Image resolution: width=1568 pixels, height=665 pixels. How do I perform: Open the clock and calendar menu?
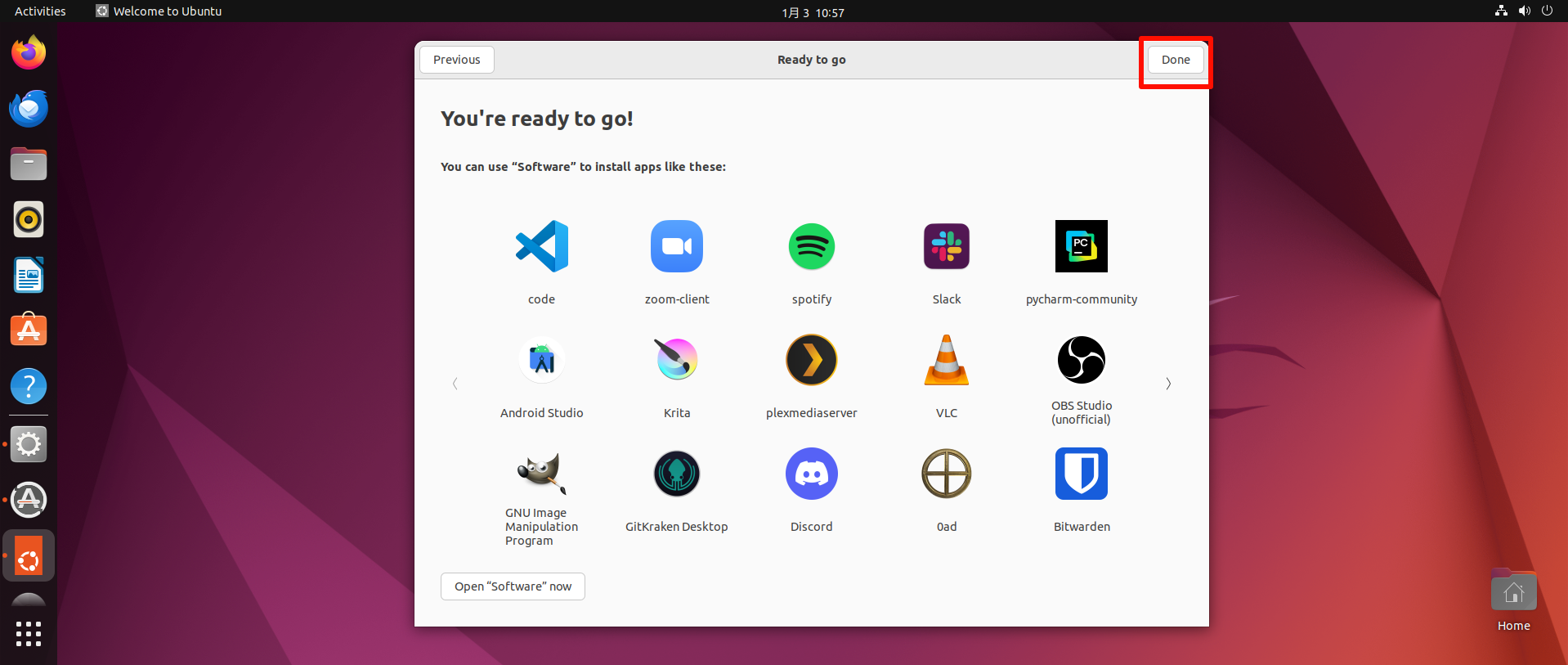tap(813, 12)
